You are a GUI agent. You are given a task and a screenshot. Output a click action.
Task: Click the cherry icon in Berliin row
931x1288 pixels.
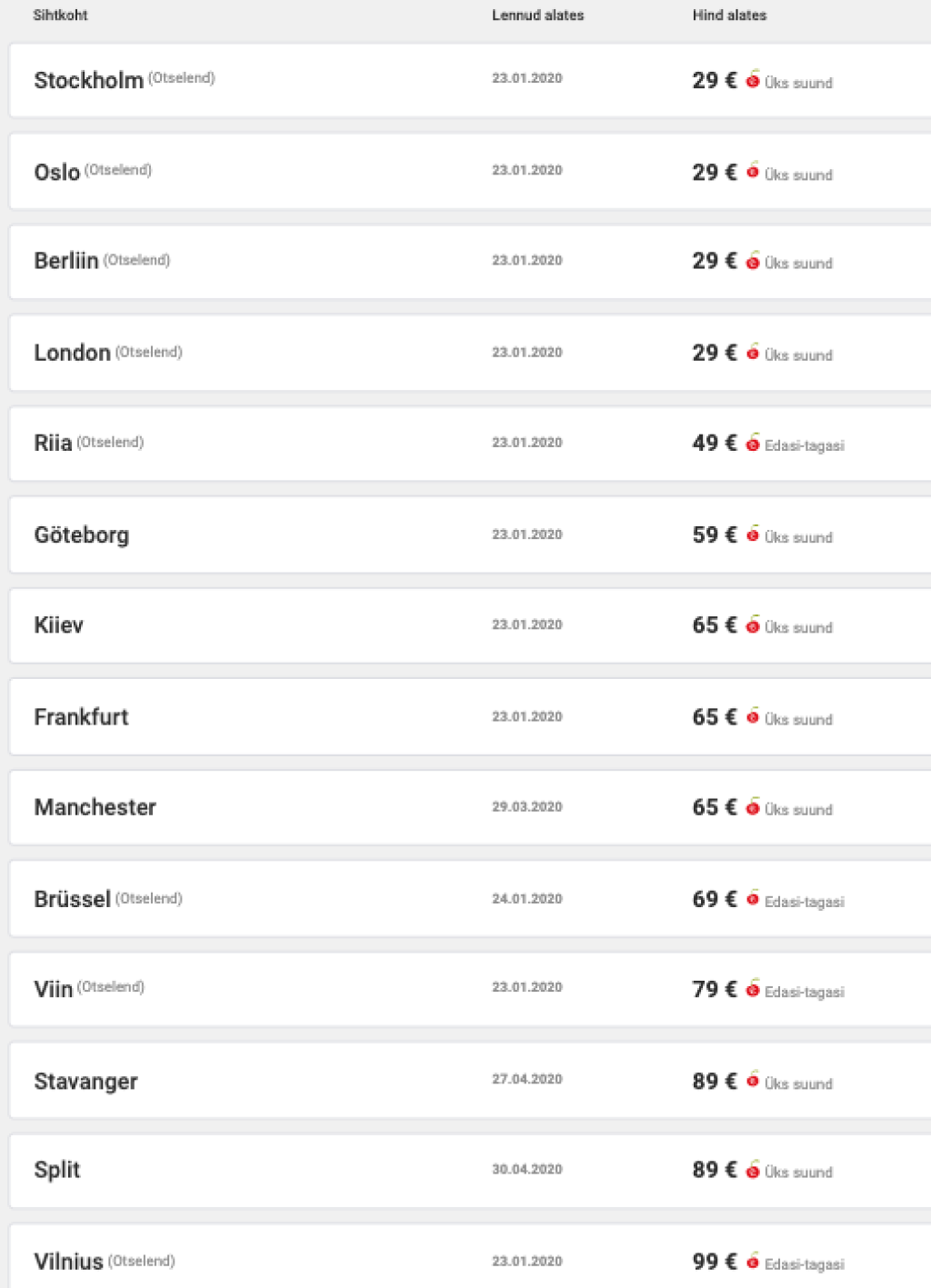[x=753, y=262]
